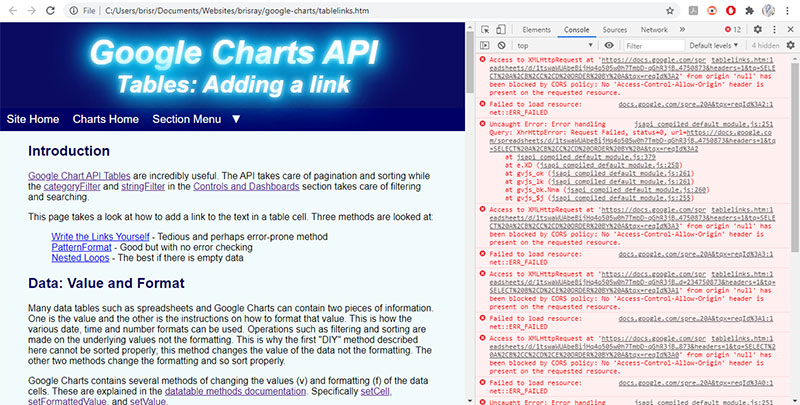The width and height of the screenshot is (800, 405).
Task: Open the setCell link
Action: 375,391
